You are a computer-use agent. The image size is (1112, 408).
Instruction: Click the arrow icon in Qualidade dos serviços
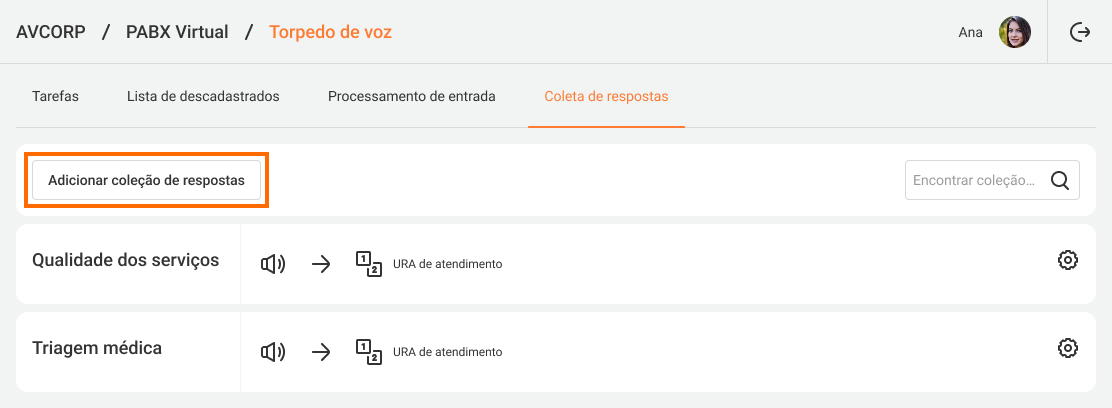point(321,264)
